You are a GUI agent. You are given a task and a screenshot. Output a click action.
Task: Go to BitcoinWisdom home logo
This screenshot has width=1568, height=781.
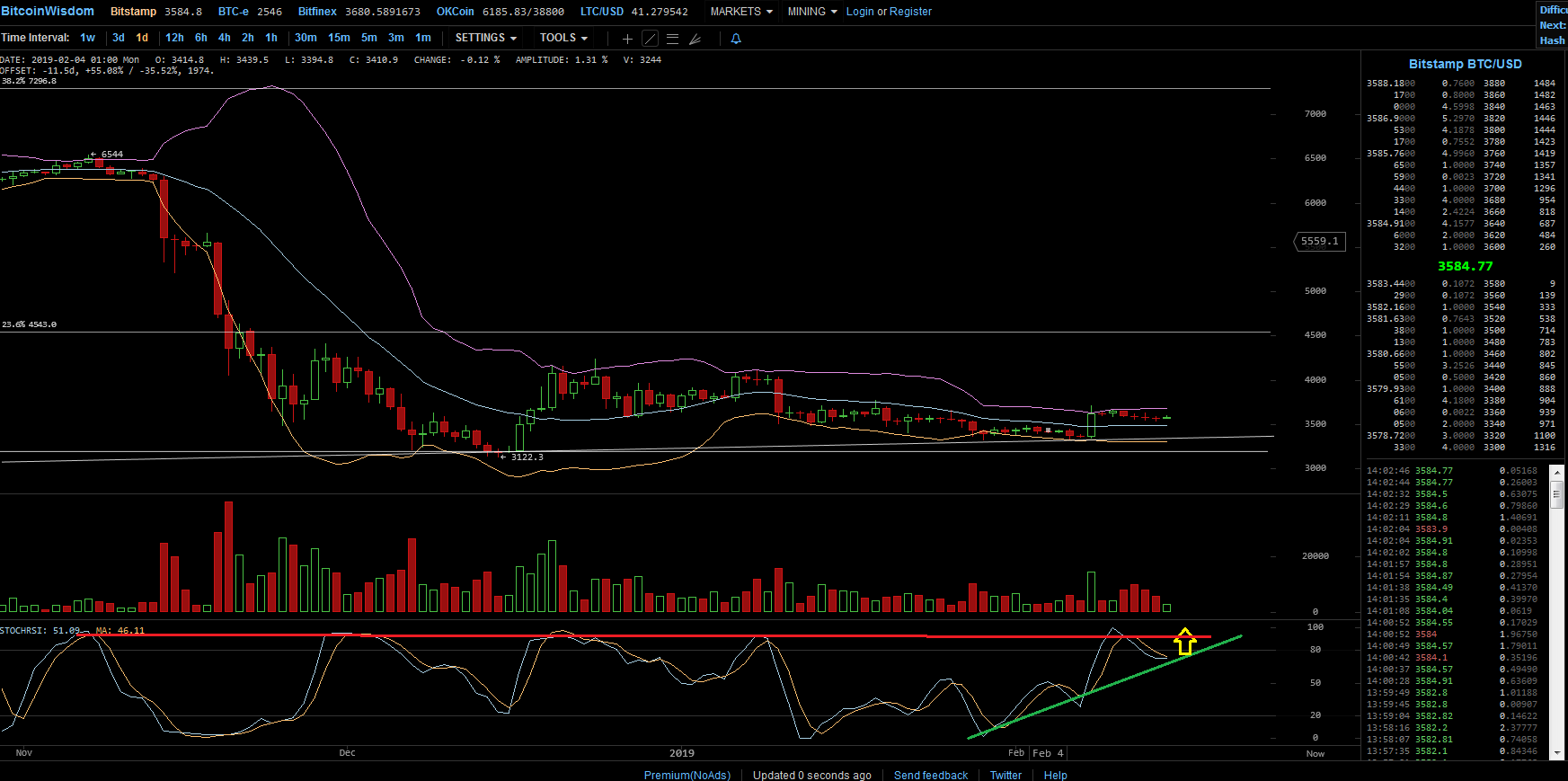tap(48, 11)
